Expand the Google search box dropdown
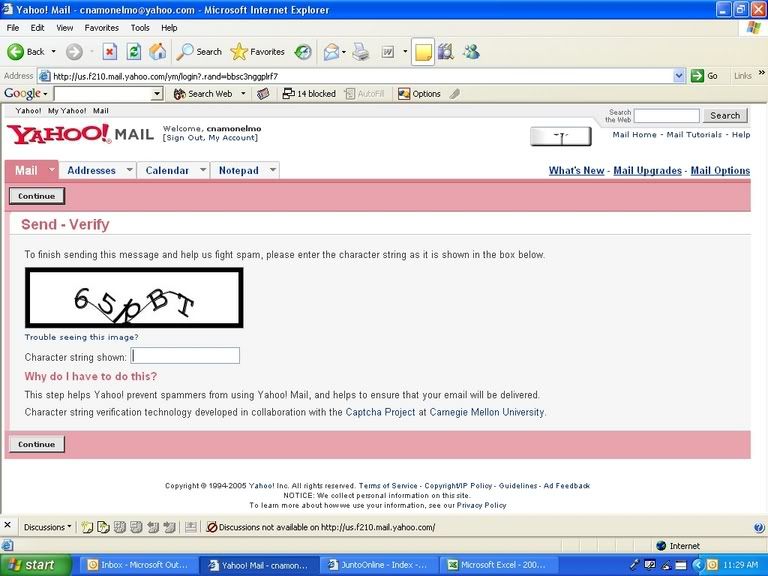Viewport: 768px width, 576px height. click(x=157, y=94)
